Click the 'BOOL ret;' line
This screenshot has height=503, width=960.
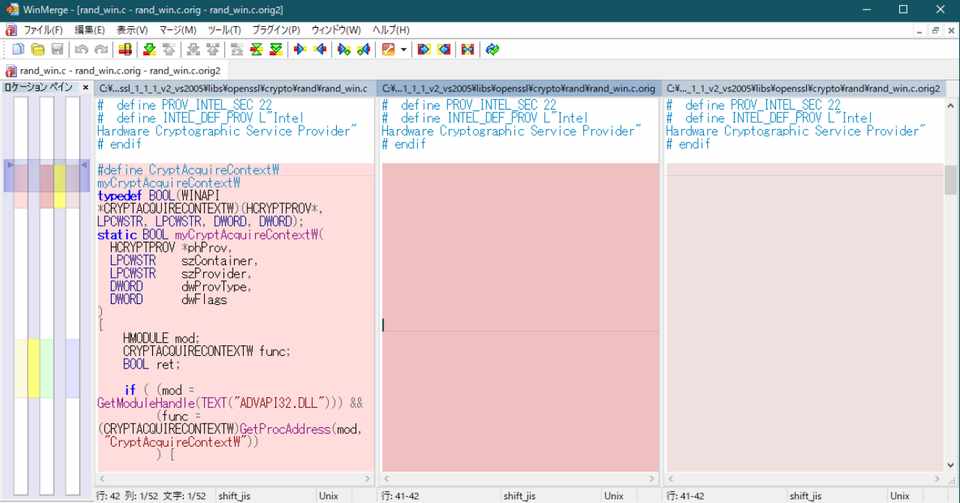click(151, 364)
